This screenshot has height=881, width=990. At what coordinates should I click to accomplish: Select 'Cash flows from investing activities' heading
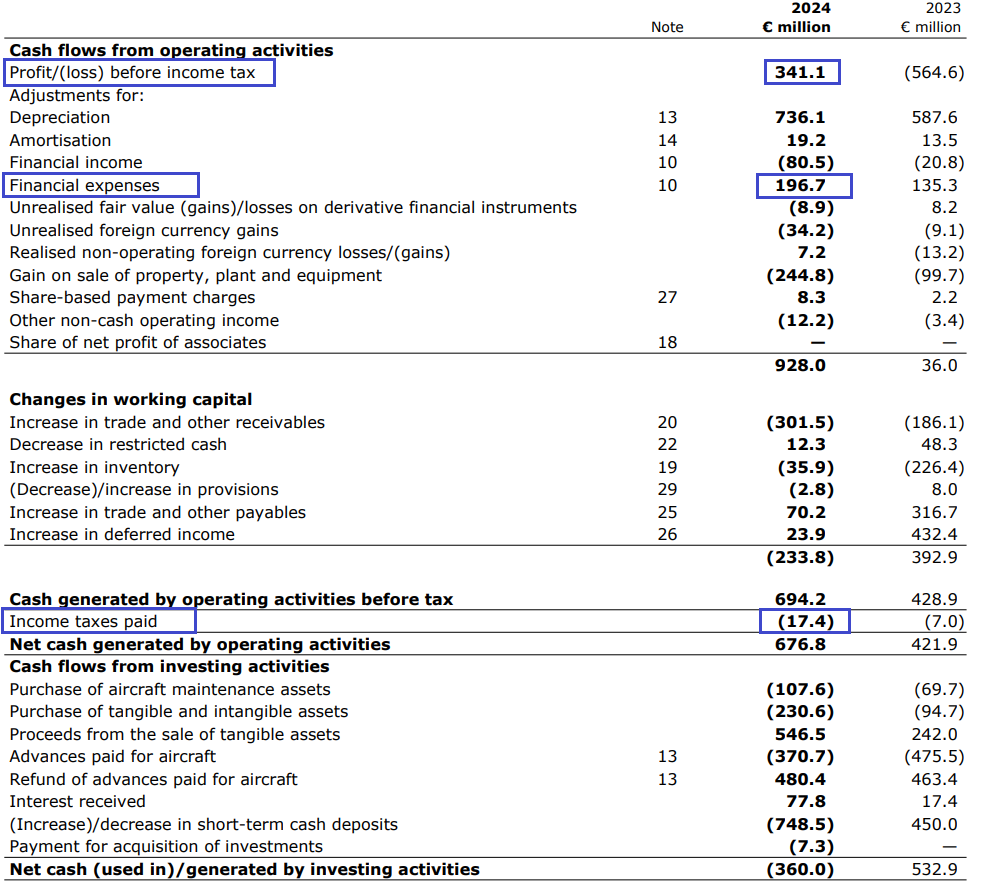(169, 666)
